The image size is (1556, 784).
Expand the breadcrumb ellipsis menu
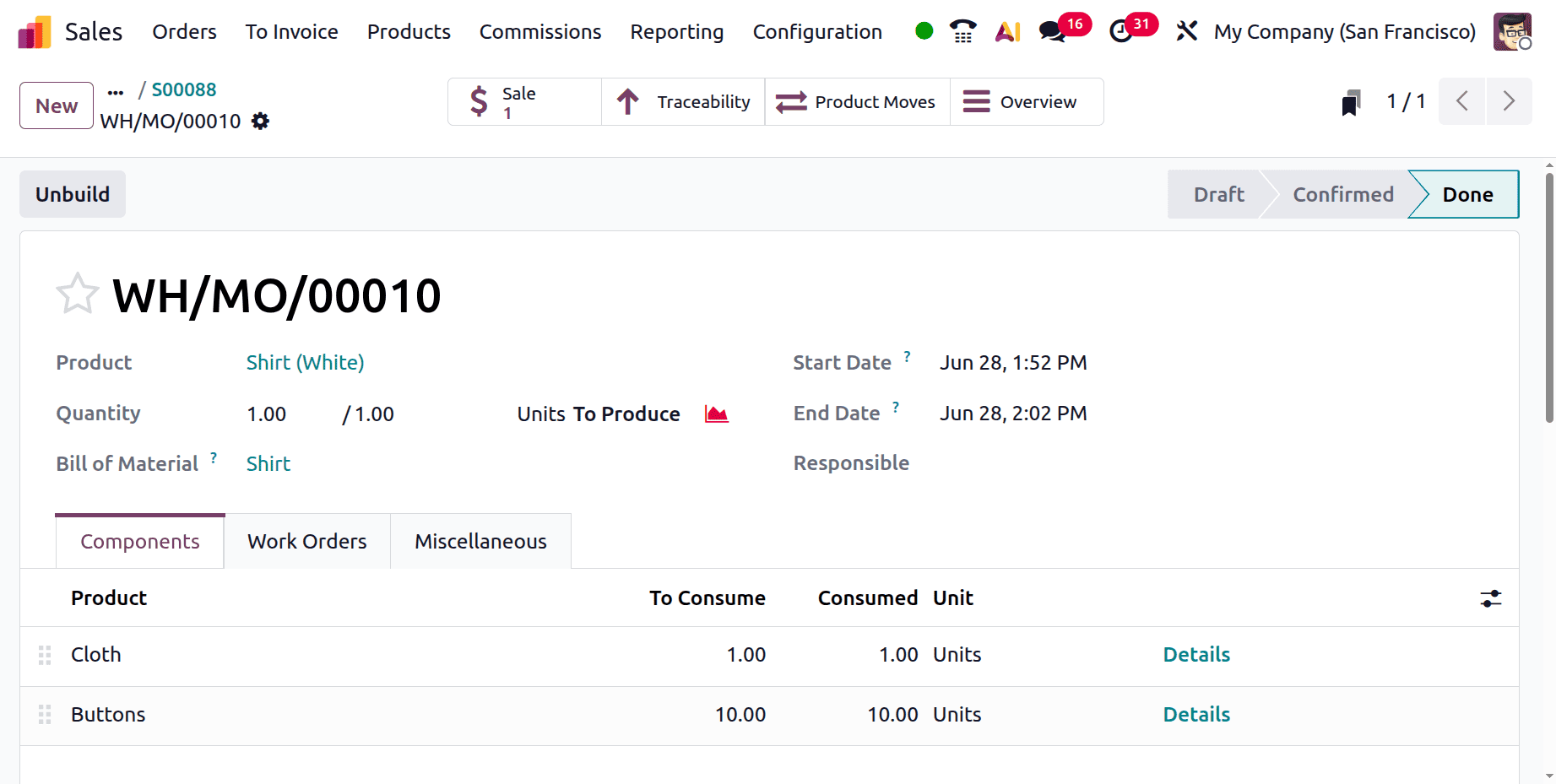pyautogui.click(x=116, y=91)
